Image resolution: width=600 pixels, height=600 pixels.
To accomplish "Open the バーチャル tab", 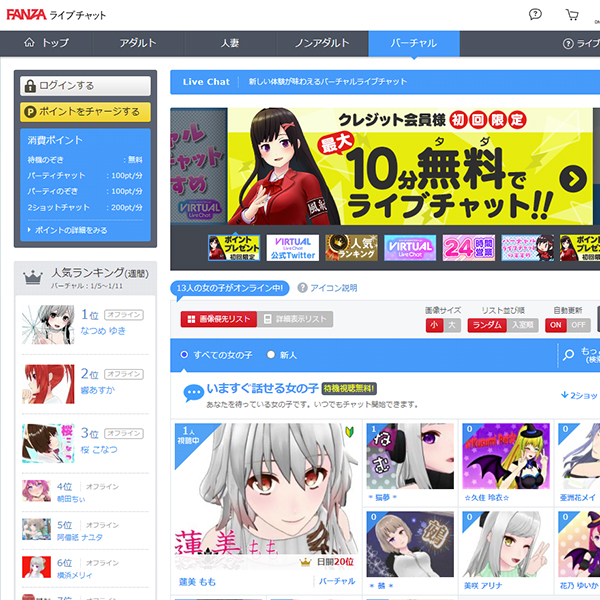I will tap(414, 43).
